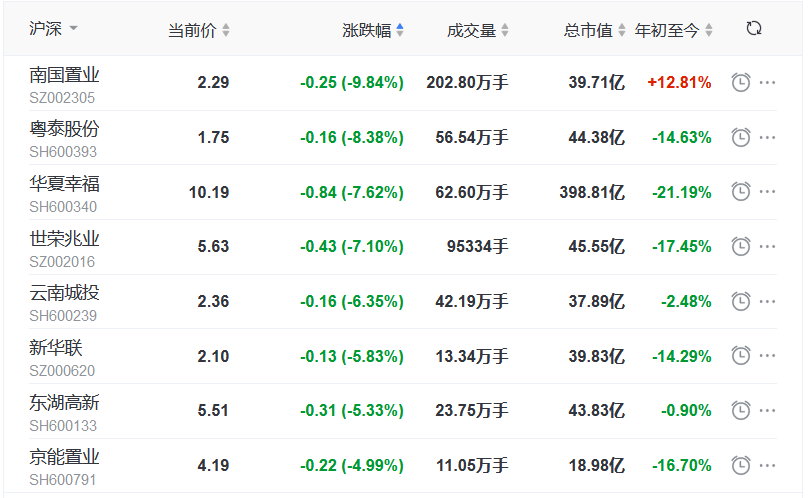Image resolution: width=808 pixels, height=498 pixels.
Task: Click the refresh icon in the header
Action: click(x=754, y=28)
